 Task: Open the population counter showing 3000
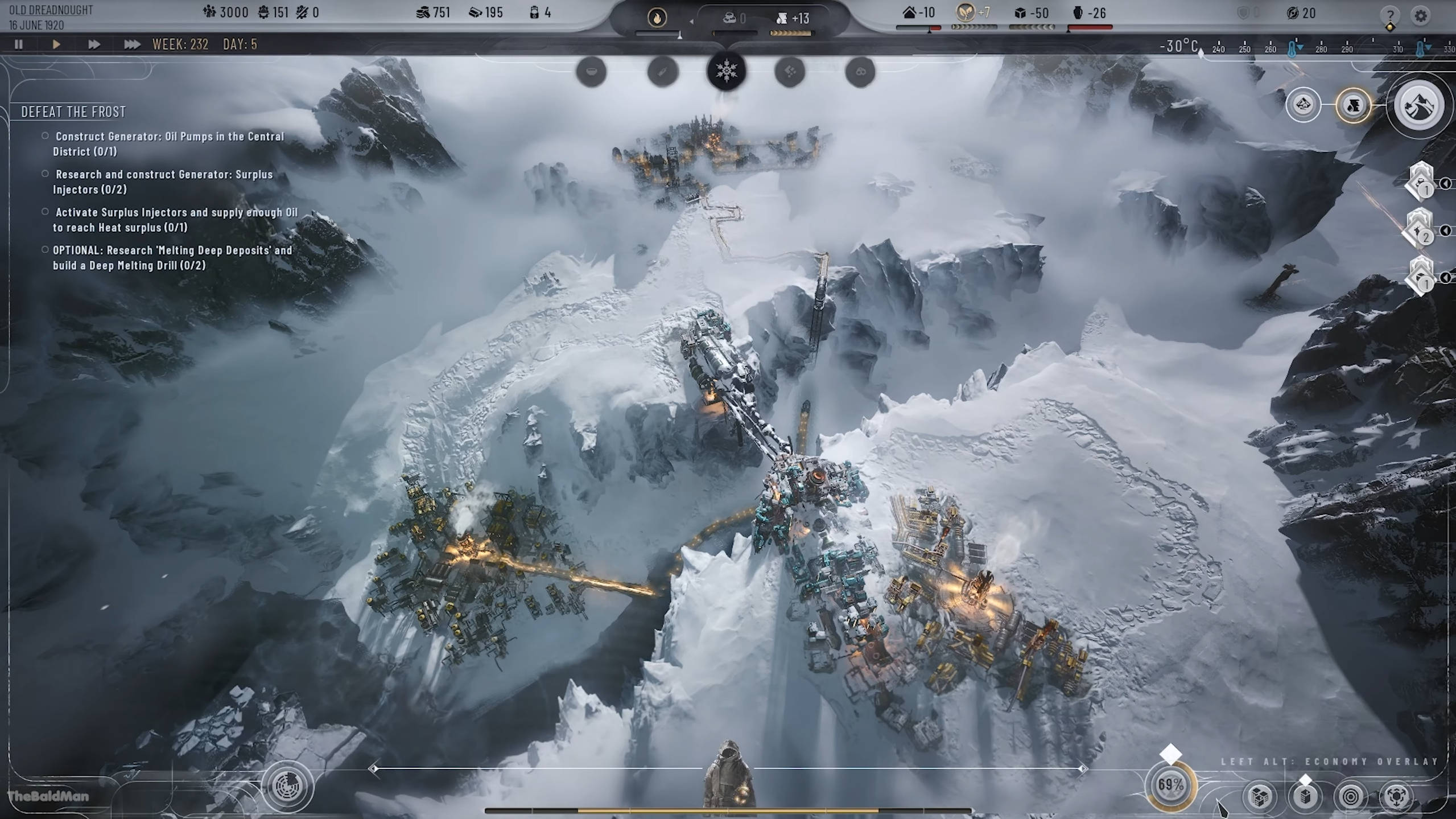pyautogui.click(x=226, y=12)
